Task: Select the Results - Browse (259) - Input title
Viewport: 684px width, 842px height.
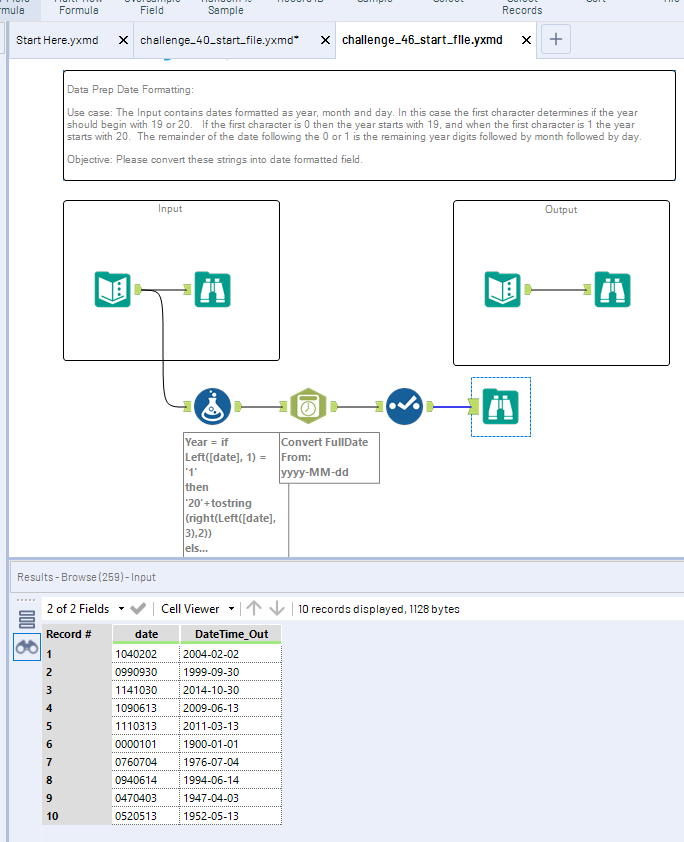Action: [x=86, y=577]
